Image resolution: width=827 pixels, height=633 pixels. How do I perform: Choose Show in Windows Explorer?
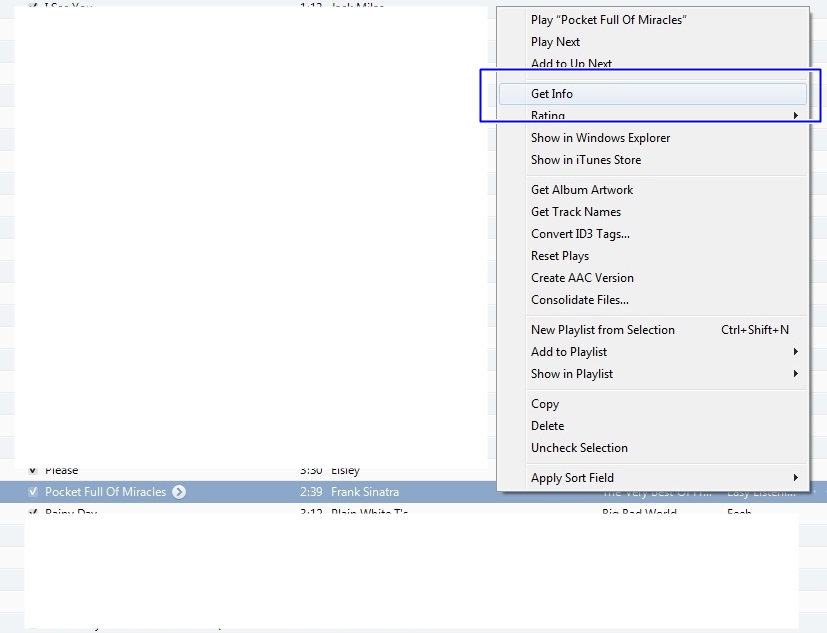click(x=653, y=138)
